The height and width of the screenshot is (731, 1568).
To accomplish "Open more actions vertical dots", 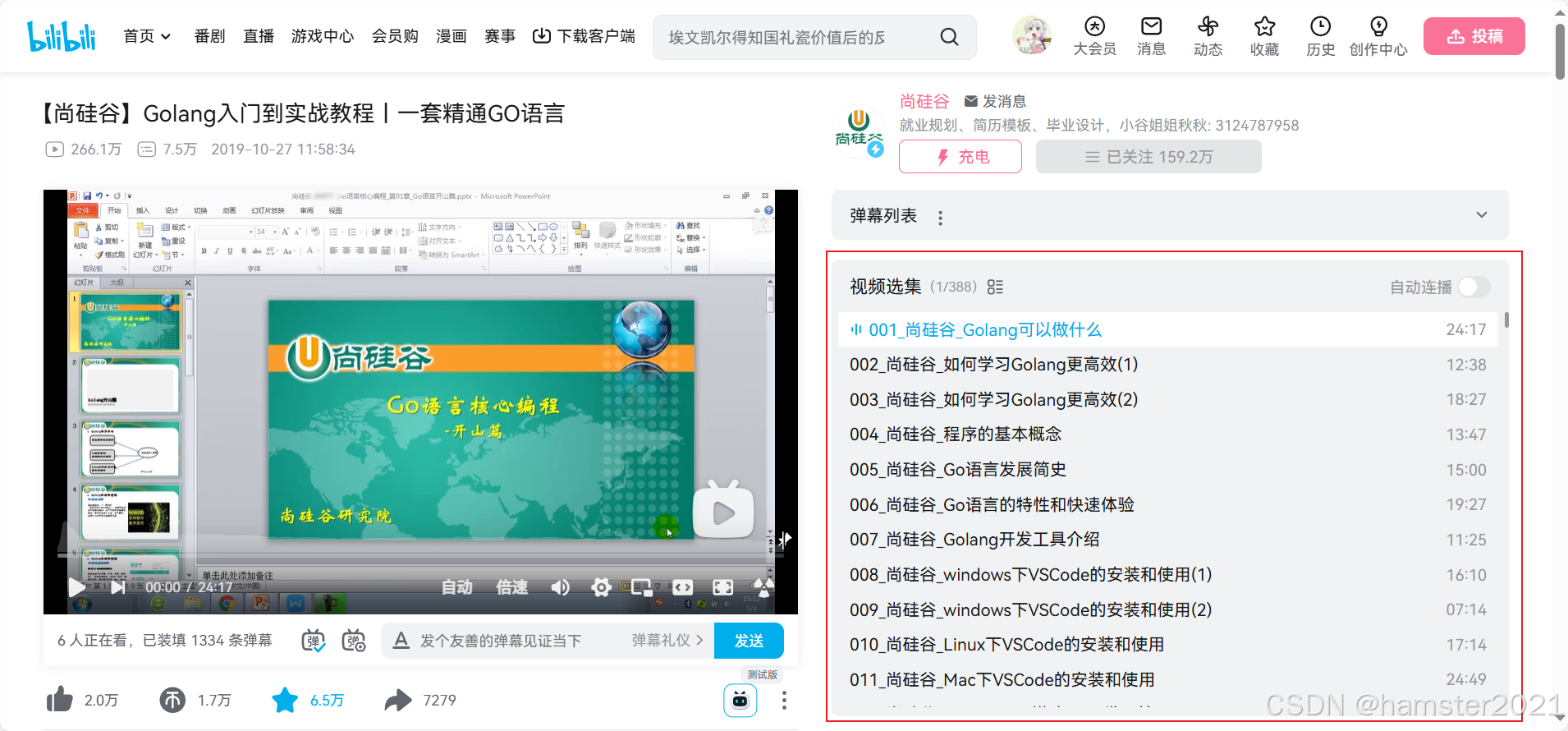I will [x=784, y=700].
